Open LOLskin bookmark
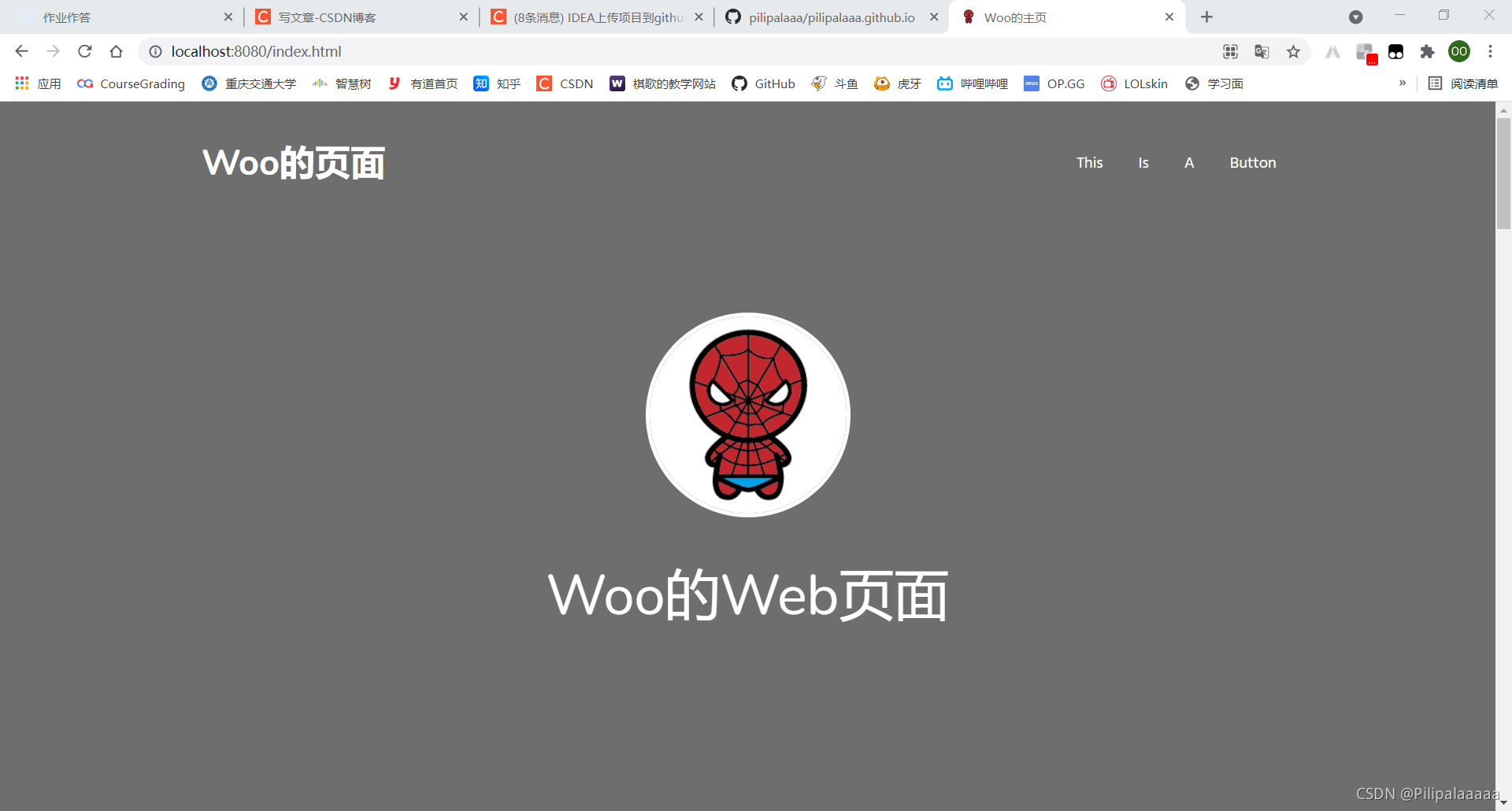Screen dimensions: 1512x811 pos(1134,83)
